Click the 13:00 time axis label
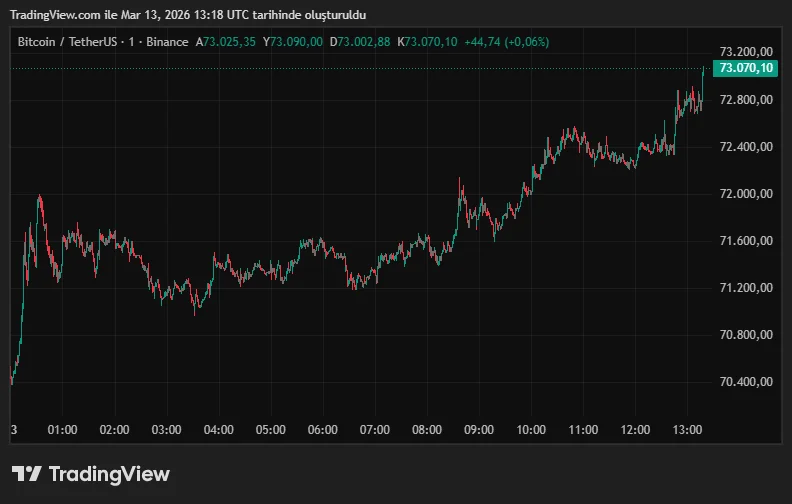 coord(687,430)
